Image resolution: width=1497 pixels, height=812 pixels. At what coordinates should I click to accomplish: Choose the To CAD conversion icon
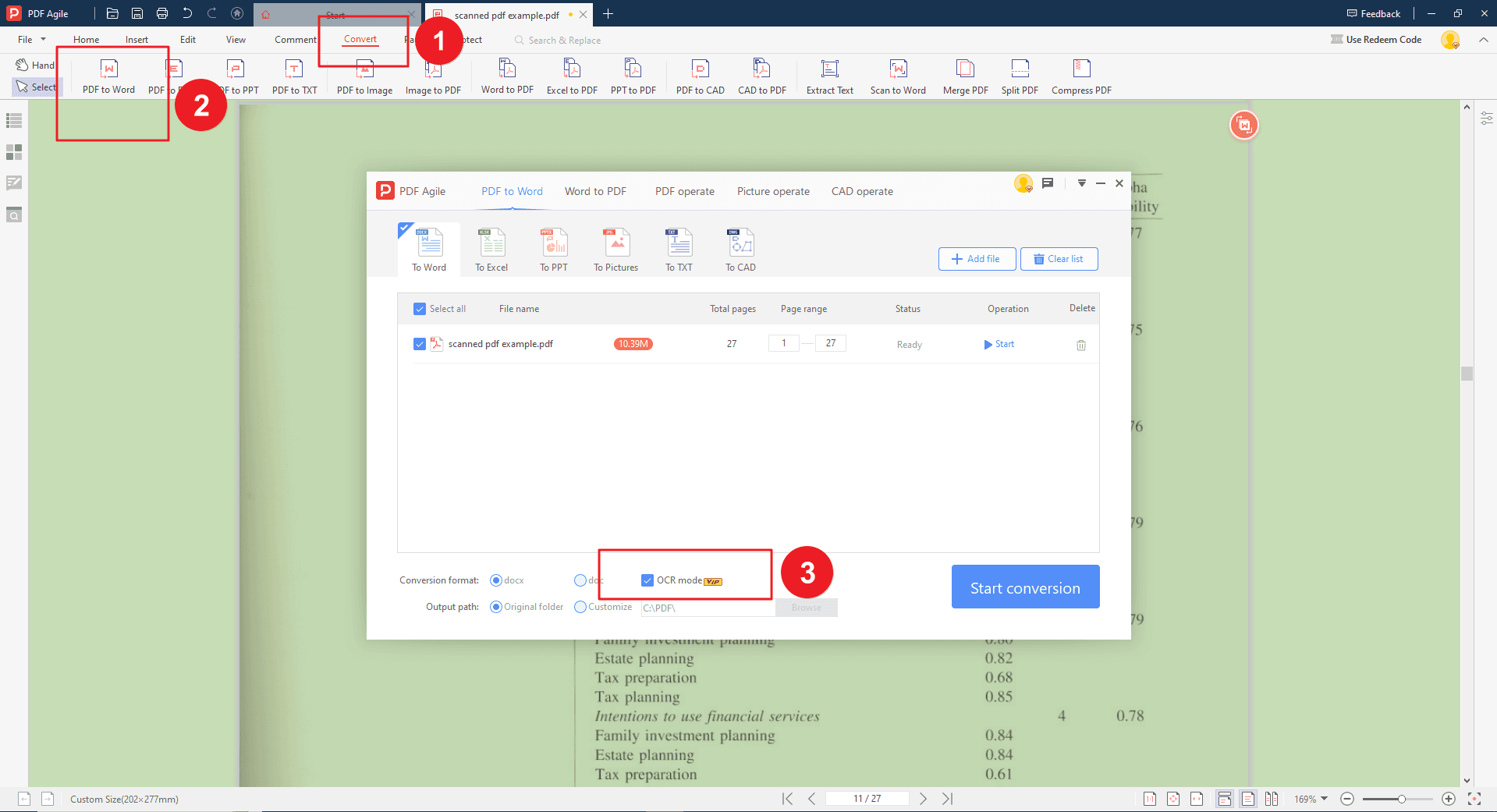point(740,250)
